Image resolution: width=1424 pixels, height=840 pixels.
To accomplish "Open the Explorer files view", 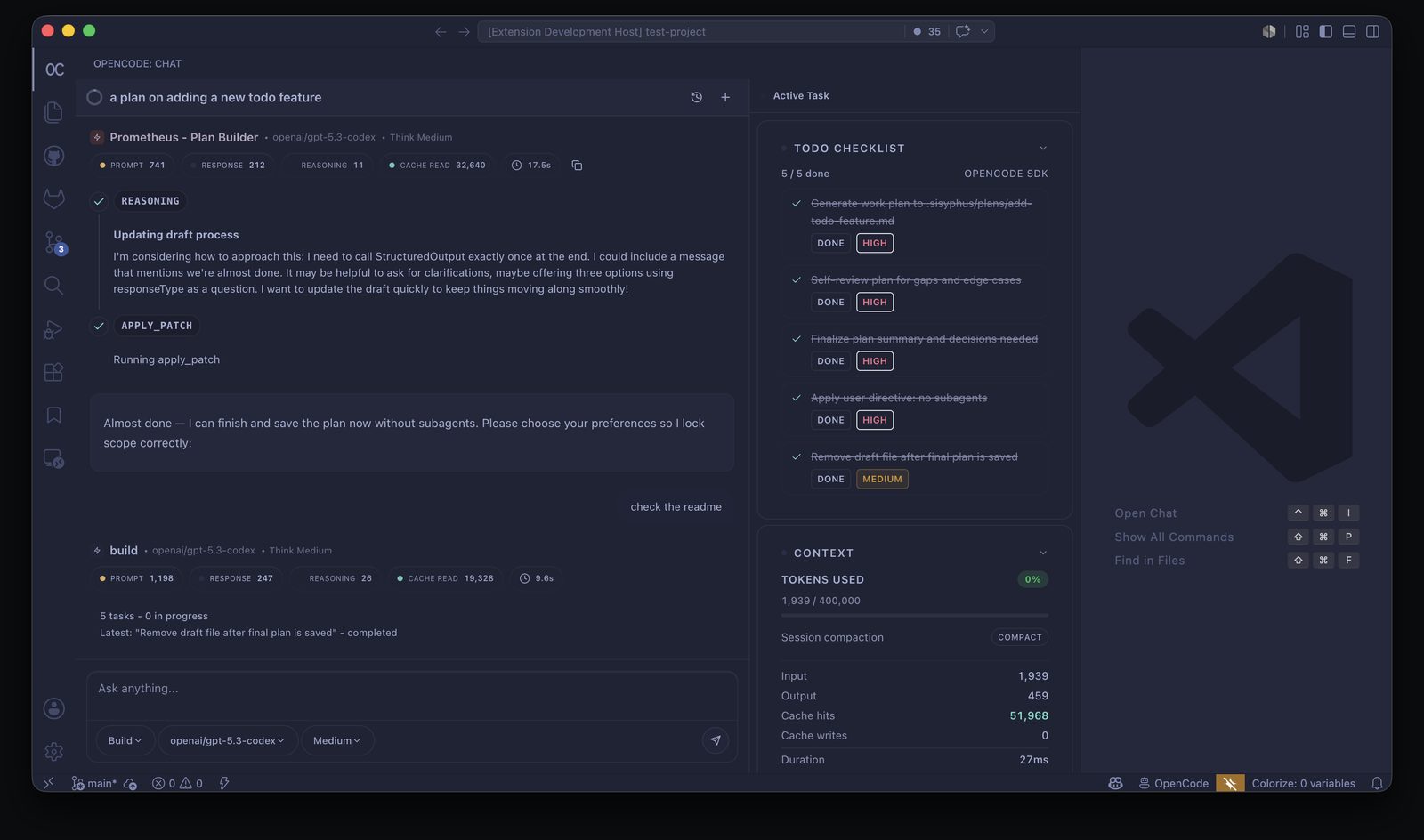I will tap(54, 112).
